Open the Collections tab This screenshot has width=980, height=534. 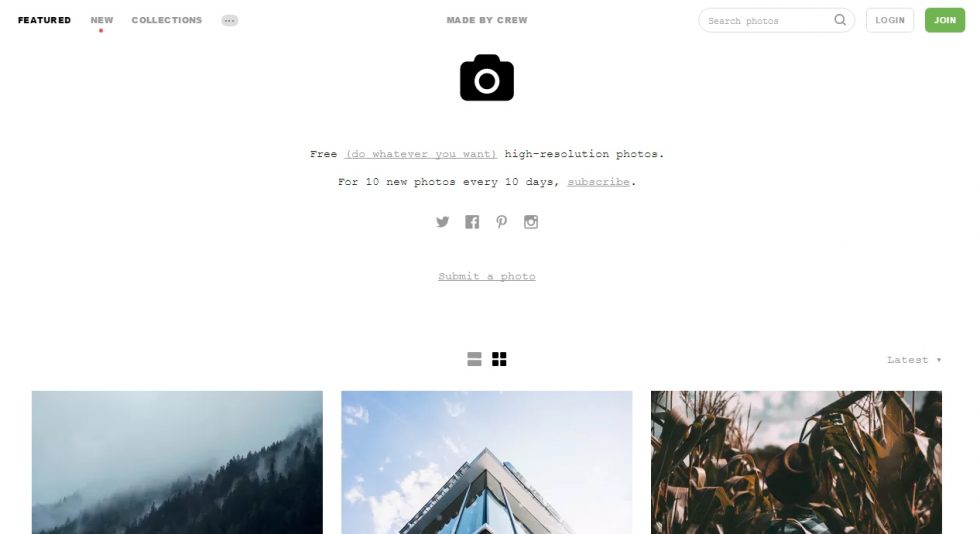coord(167,20)
